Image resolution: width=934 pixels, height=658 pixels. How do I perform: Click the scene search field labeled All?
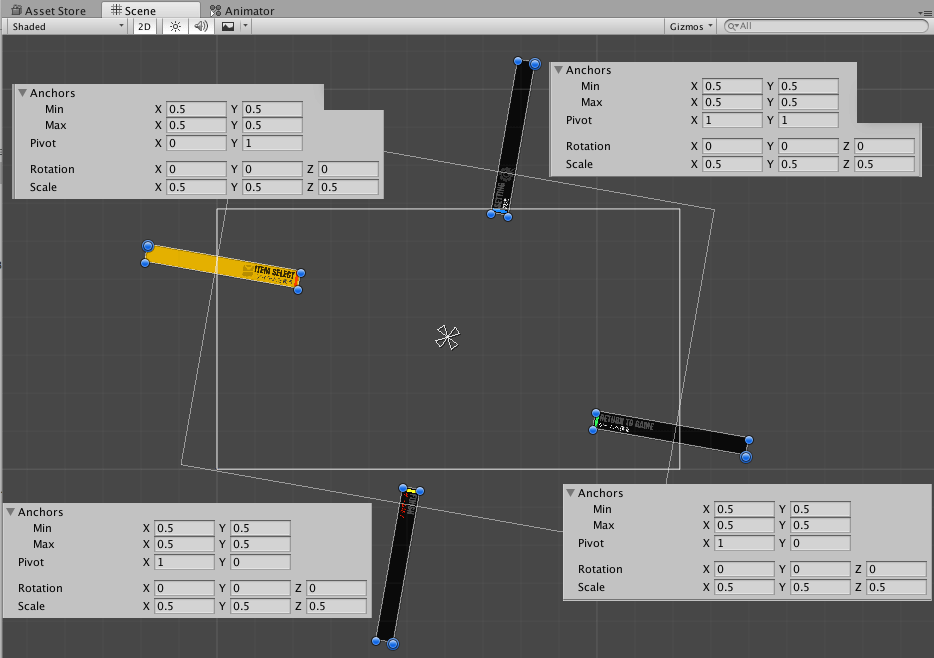point(826,26)
